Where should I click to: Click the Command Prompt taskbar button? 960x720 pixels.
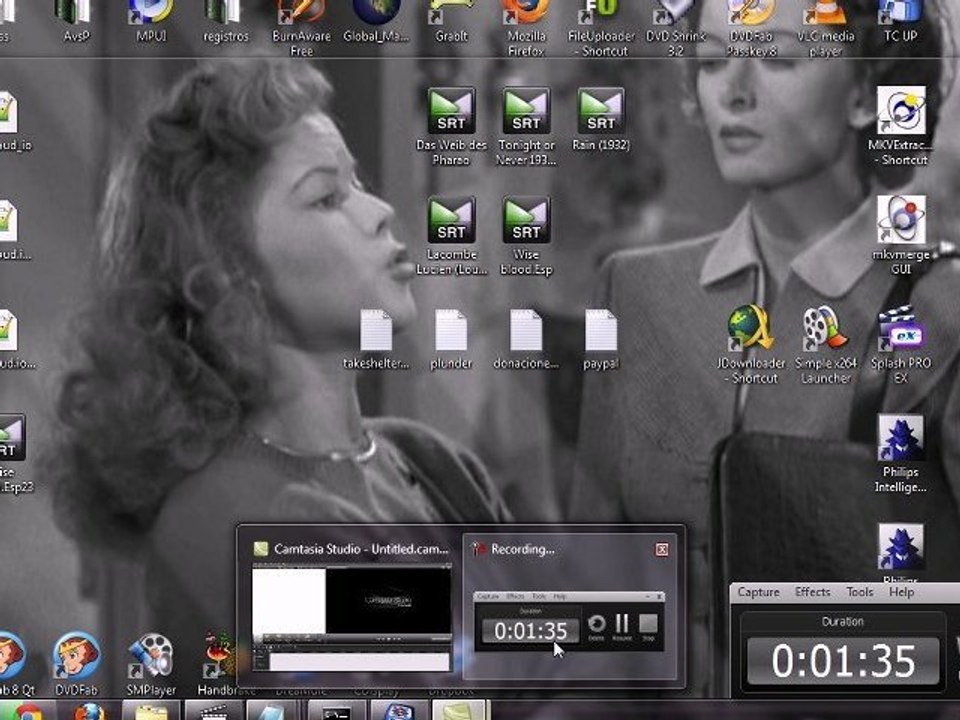[336, 711]
